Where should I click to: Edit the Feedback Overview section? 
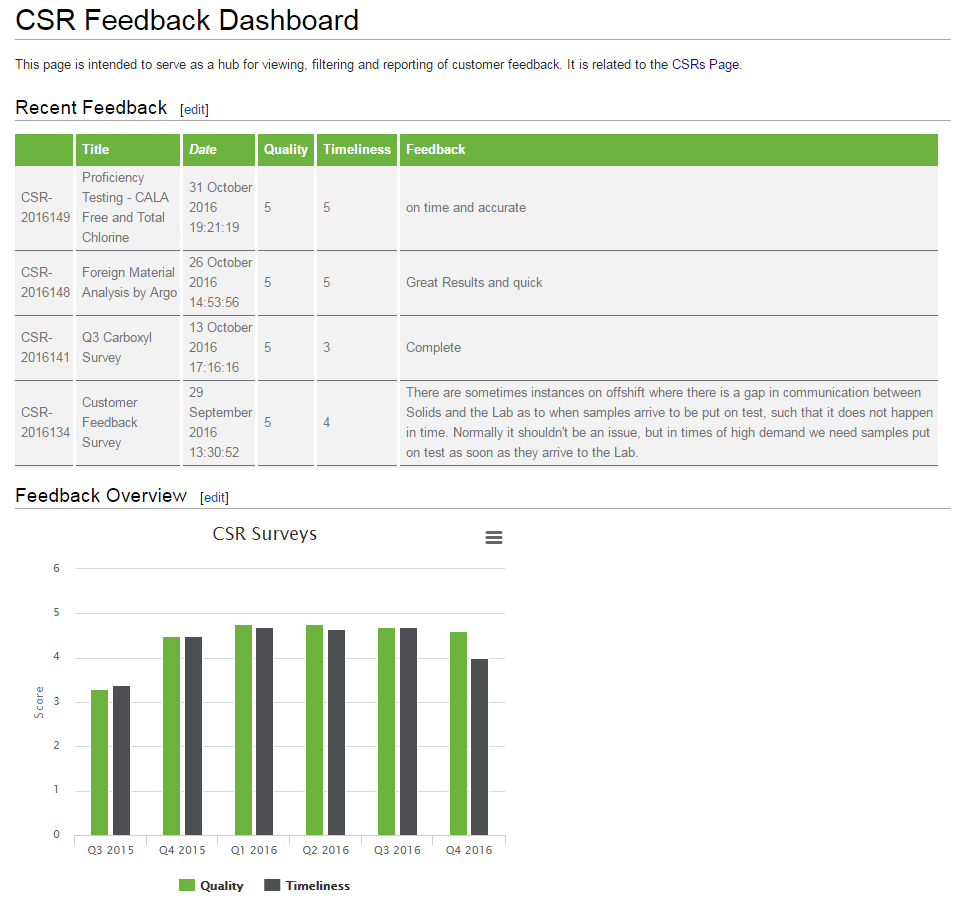[214, 497]
